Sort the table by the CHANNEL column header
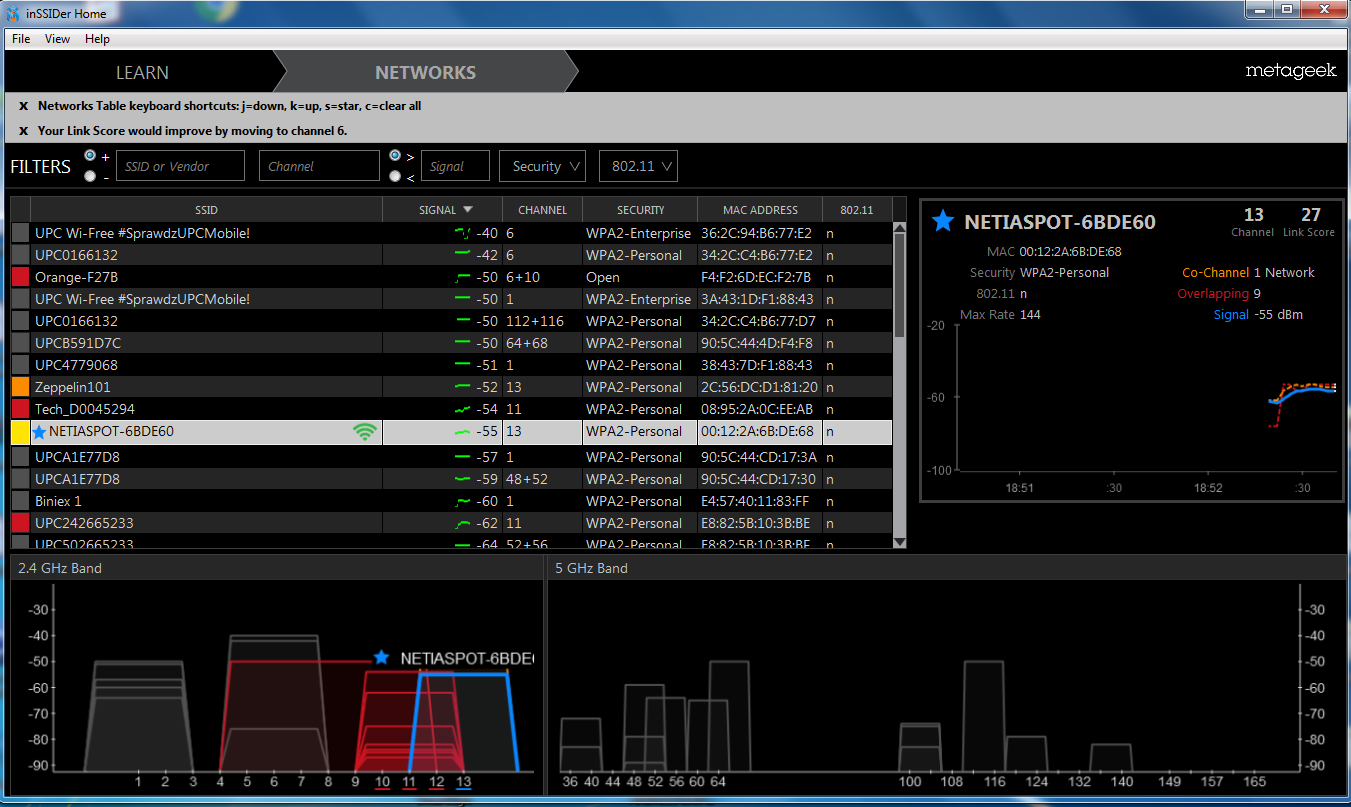 point(542,210)
